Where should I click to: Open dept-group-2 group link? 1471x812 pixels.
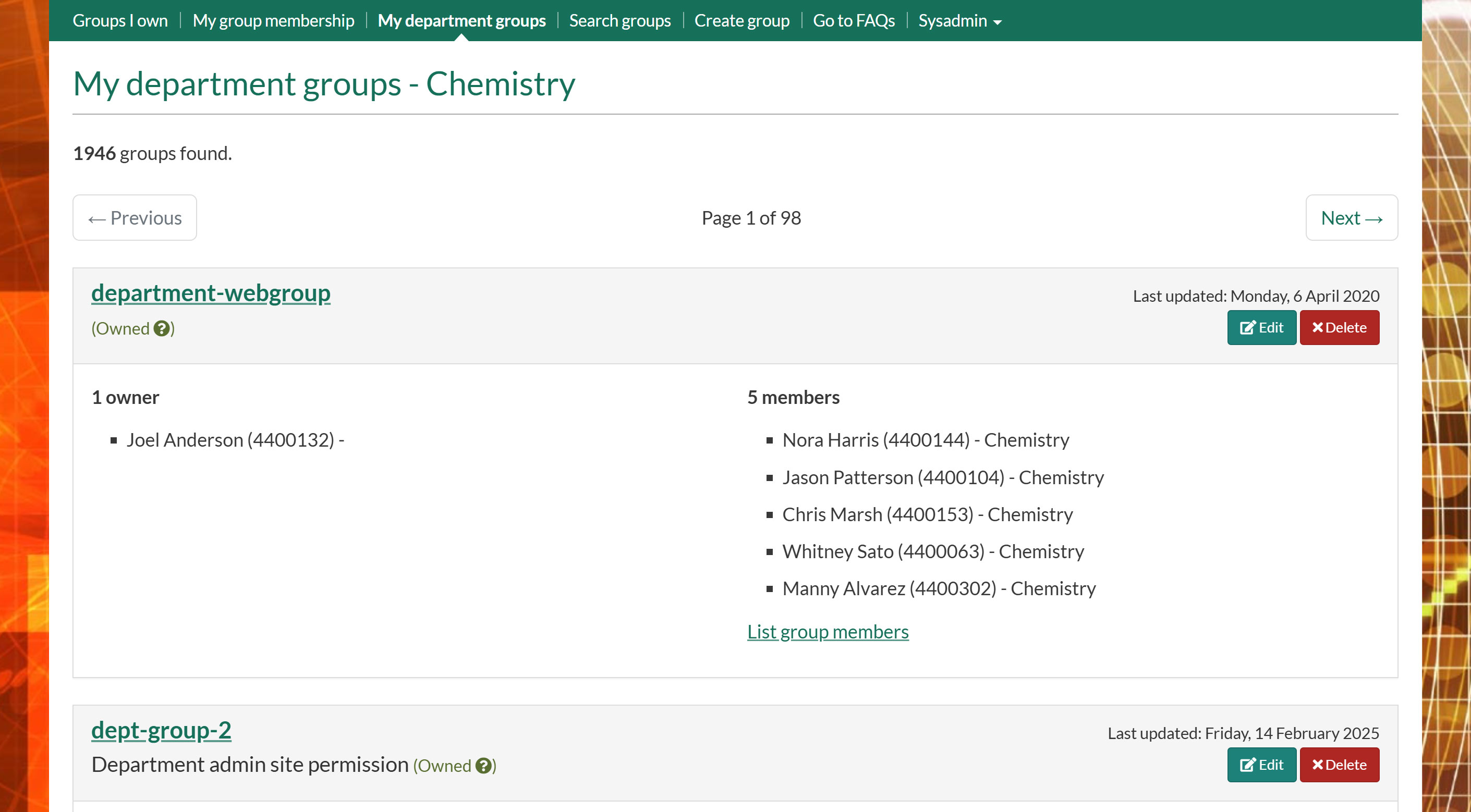click(161, 730)
